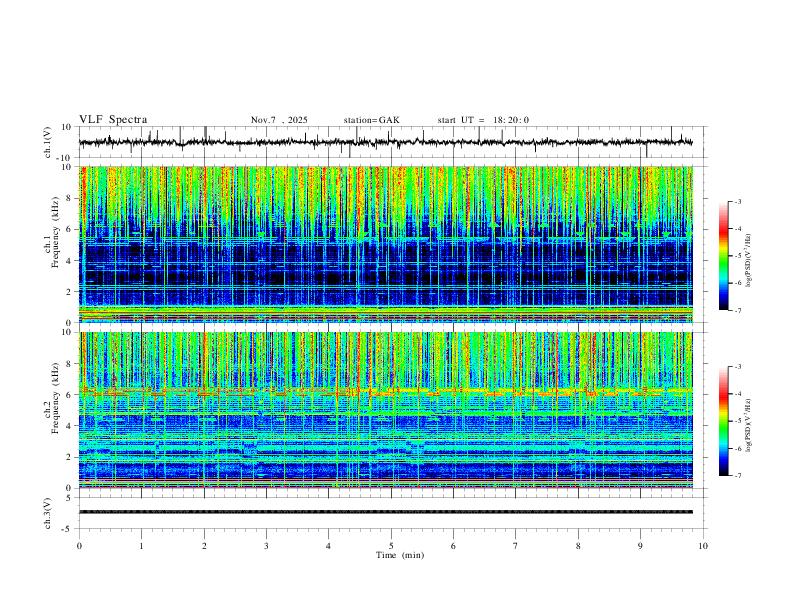Click the '2' kHz tick of ch.2 spectrogram
Image resolution: width=792 pixels, height=612 pixels.
[x=69, y=457]
